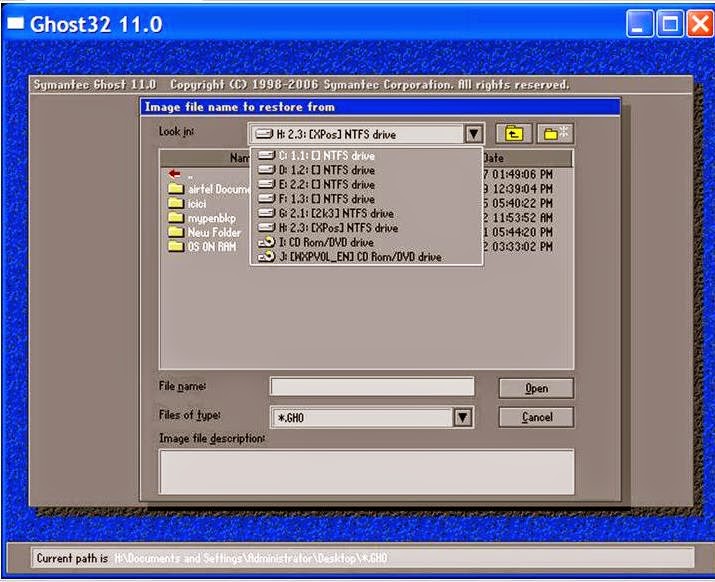The image size is (715, 582).
Task: Choose J: [NXPVOL_EN] CD Rom/DVD drive
Action: [366, 257]
